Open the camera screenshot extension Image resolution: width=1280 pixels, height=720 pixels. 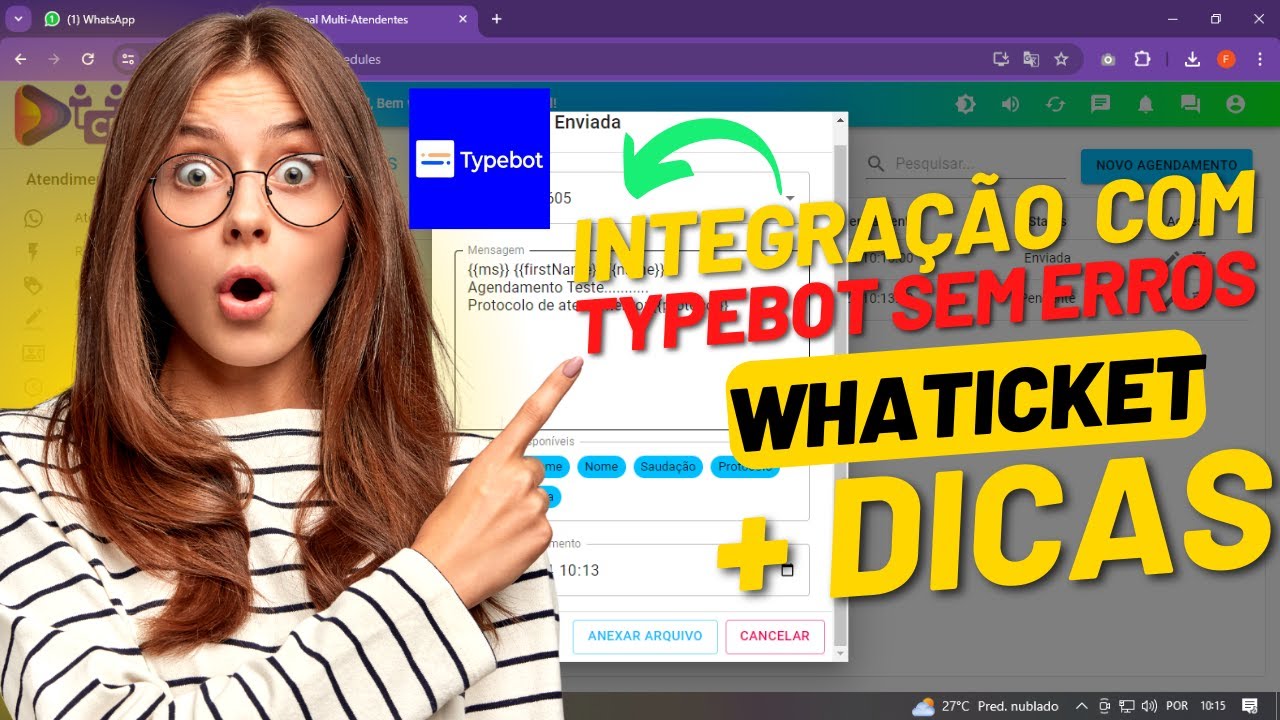coord(1108,59)
